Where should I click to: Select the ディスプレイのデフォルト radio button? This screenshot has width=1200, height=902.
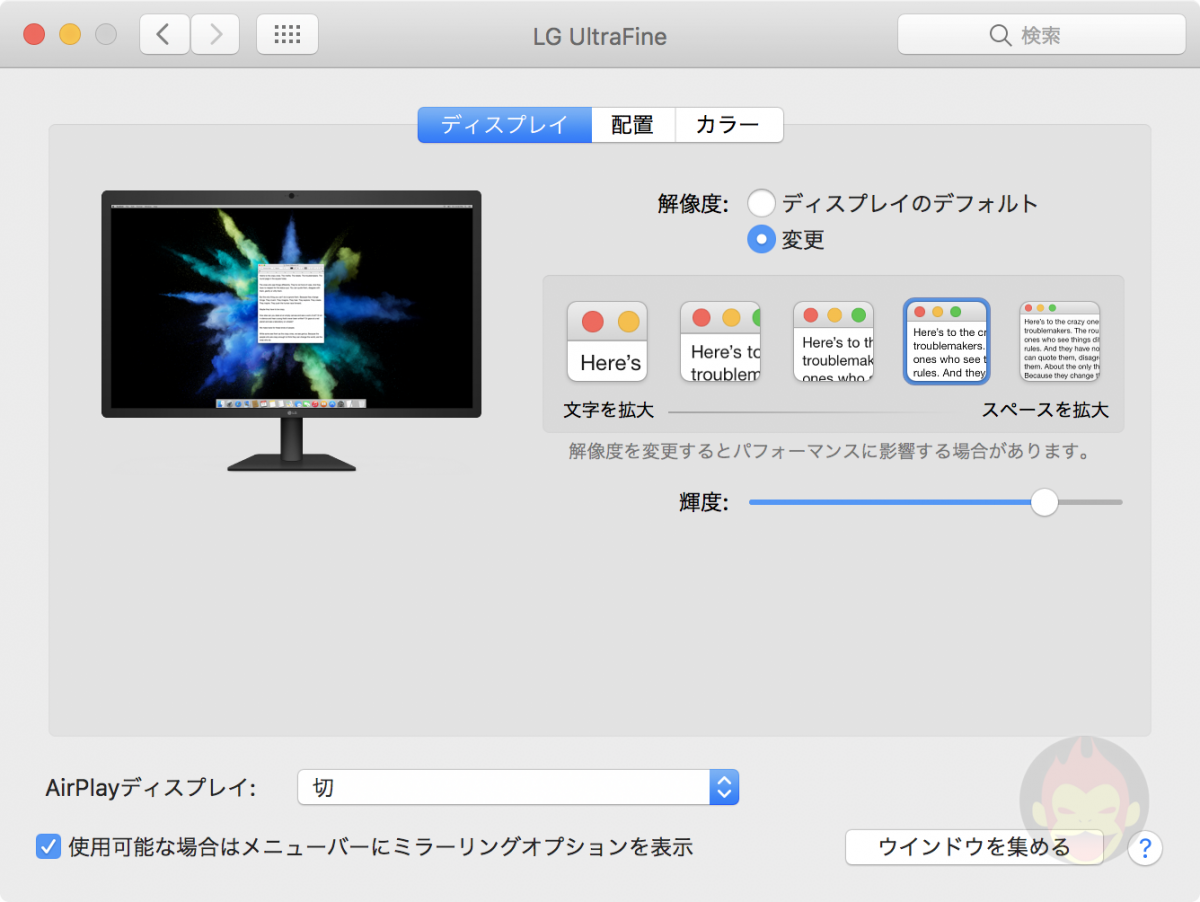coord(761,202)
